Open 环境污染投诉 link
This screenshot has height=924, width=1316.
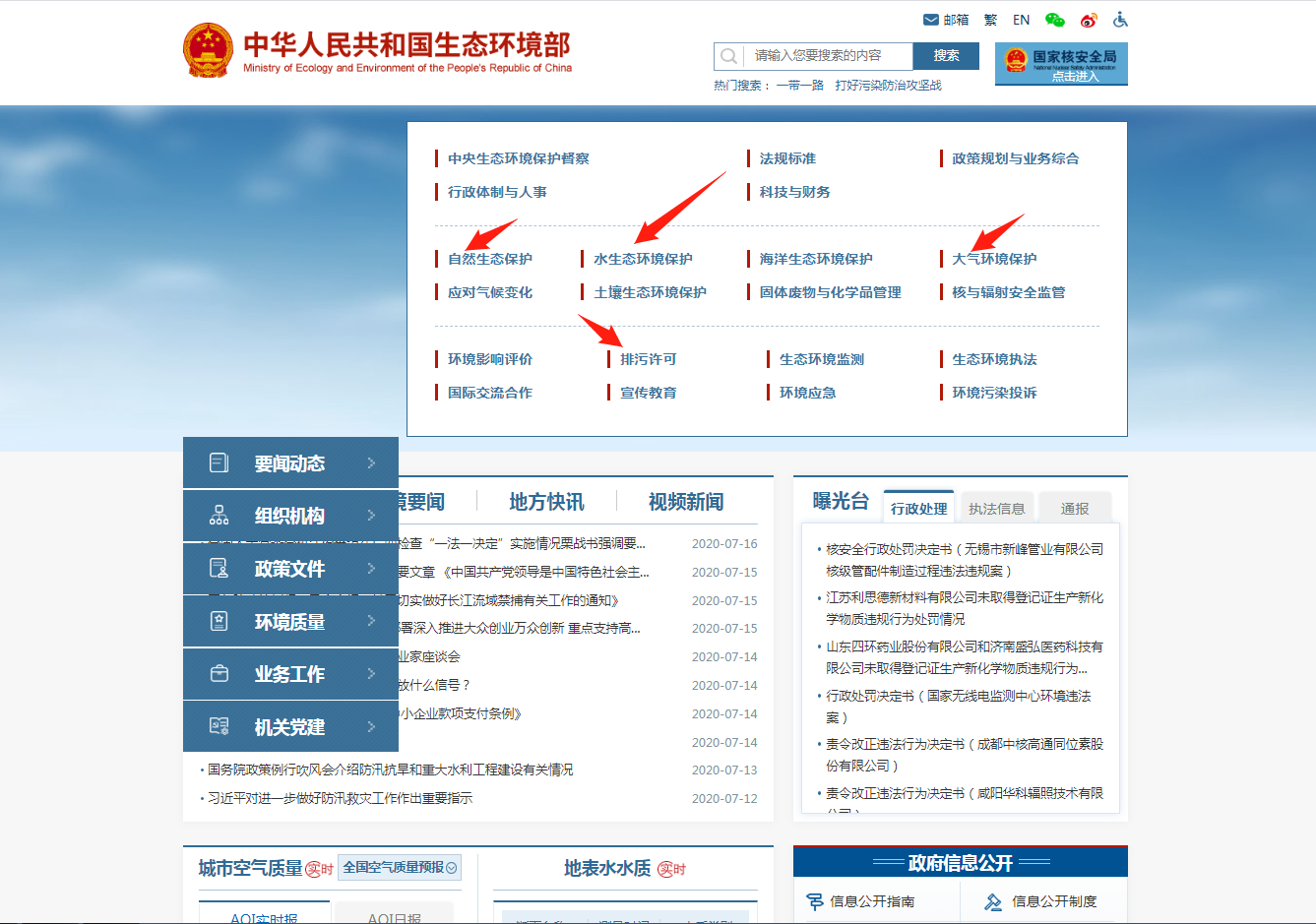pos(994,393)
